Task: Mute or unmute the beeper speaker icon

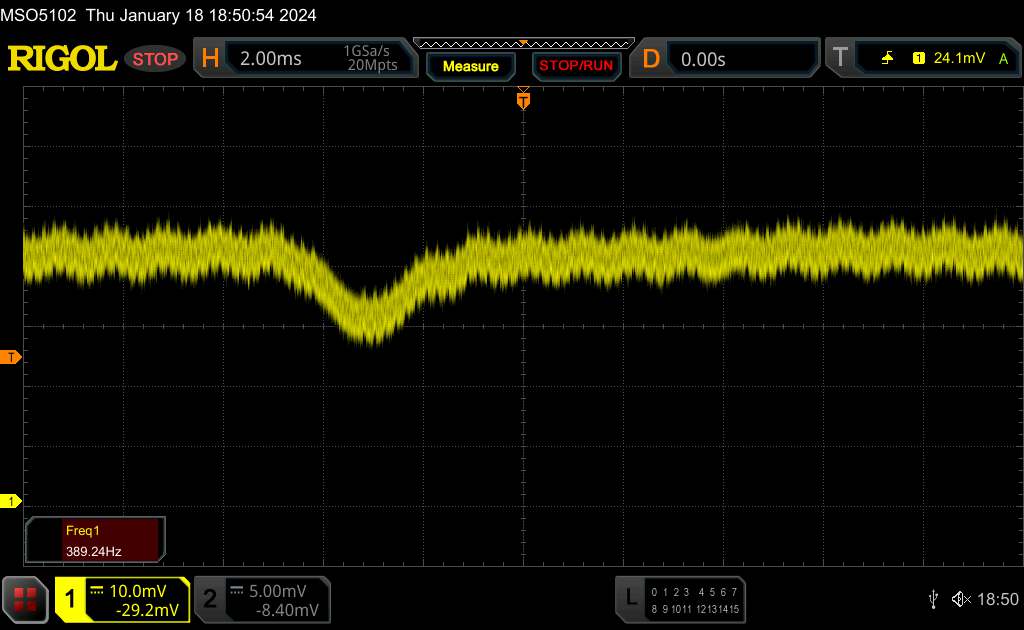Action: [x=961, y=598]
